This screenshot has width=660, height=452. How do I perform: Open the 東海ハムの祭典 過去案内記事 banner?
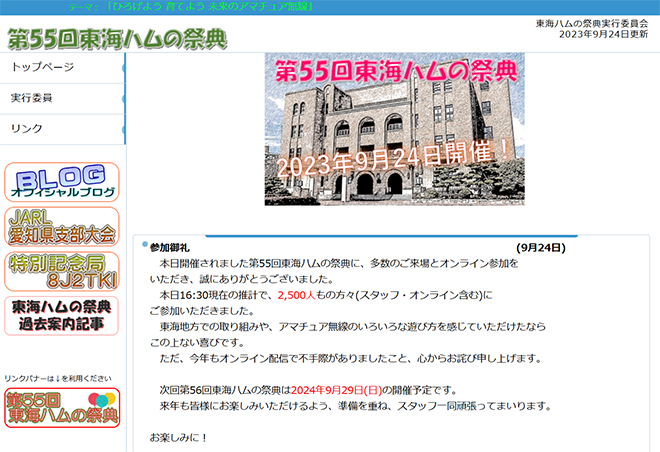click(x=61, y=316)
